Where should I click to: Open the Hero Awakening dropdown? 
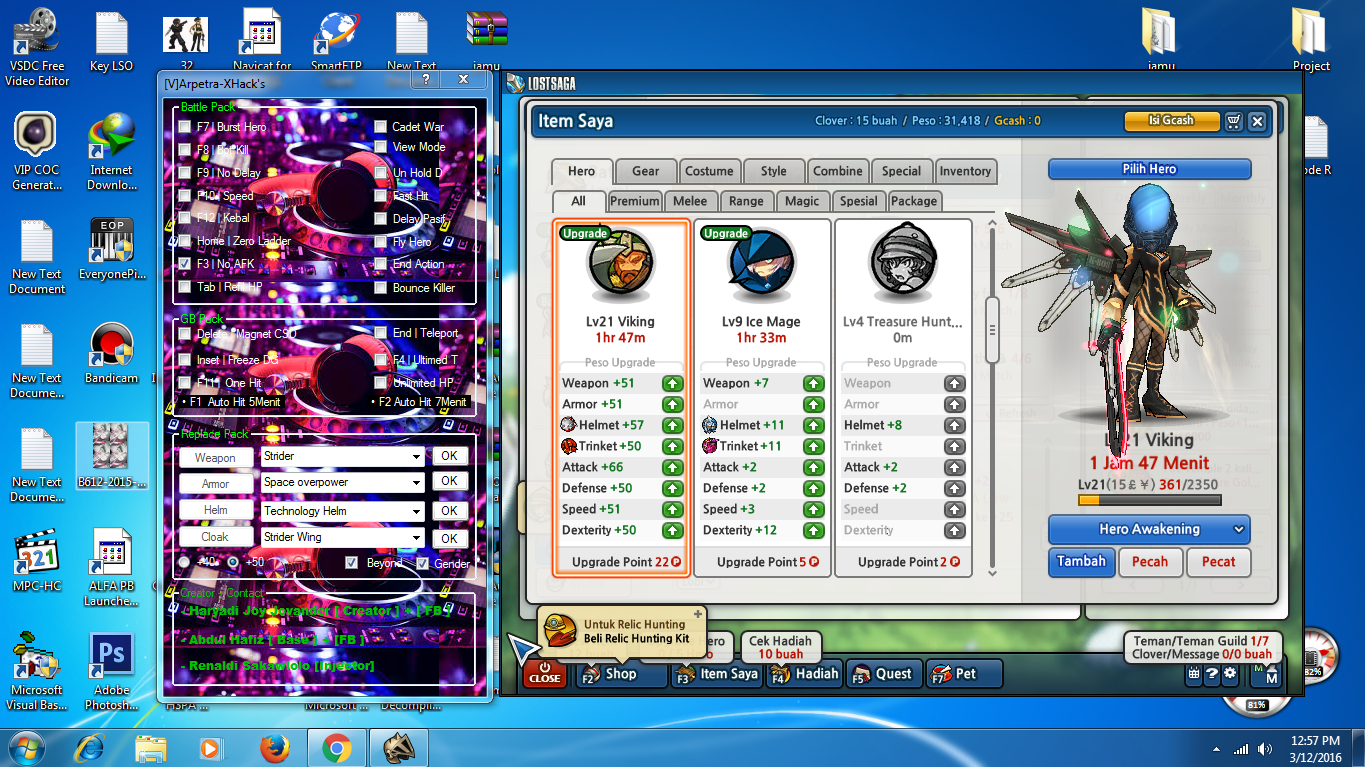pos(1148,529)
